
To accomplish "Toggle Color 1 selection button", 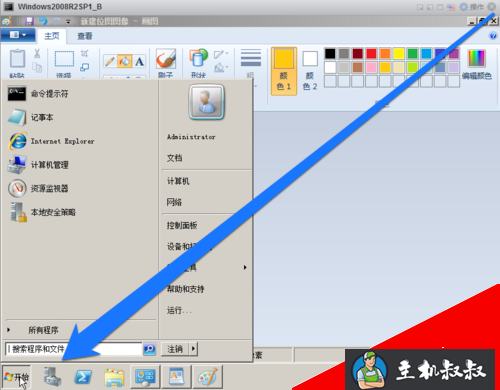I will pyautogui.click(x=284, y=71).
